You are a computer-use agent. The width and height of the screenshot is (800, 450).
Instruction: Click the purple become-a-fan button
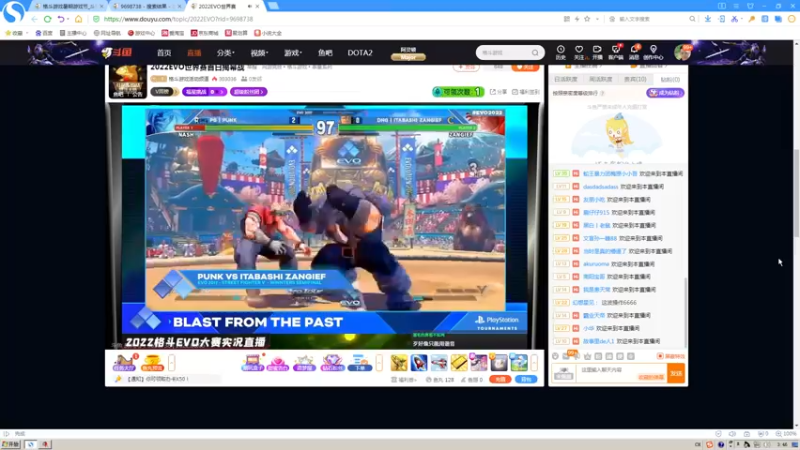pyautogui.click(x=665, y=93)
